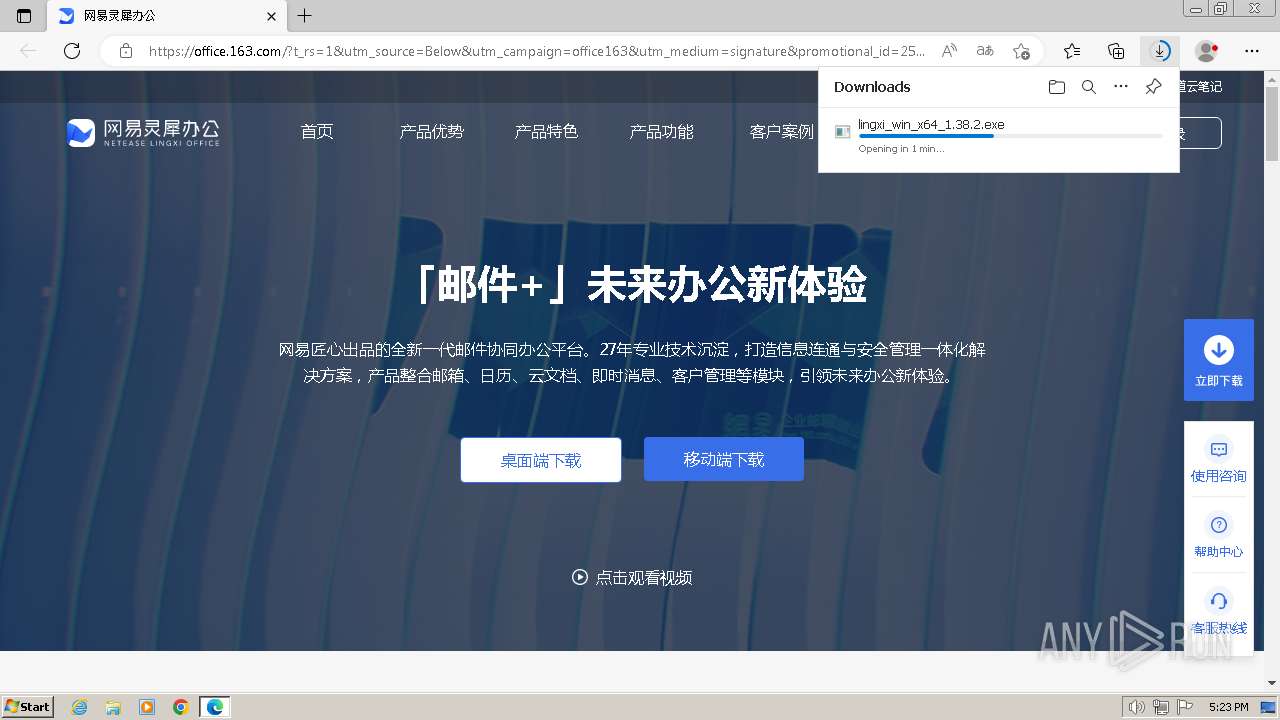Open the Favorites list

coord(1072,51)
